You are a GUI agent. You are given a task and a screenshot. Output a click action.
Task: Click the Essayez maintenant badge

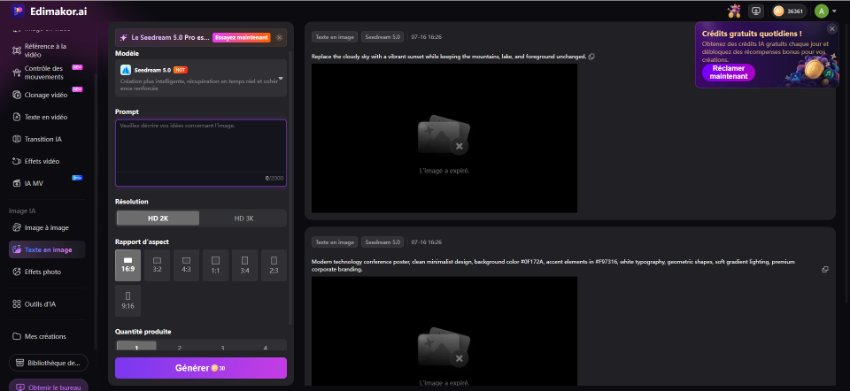[241, 38]
